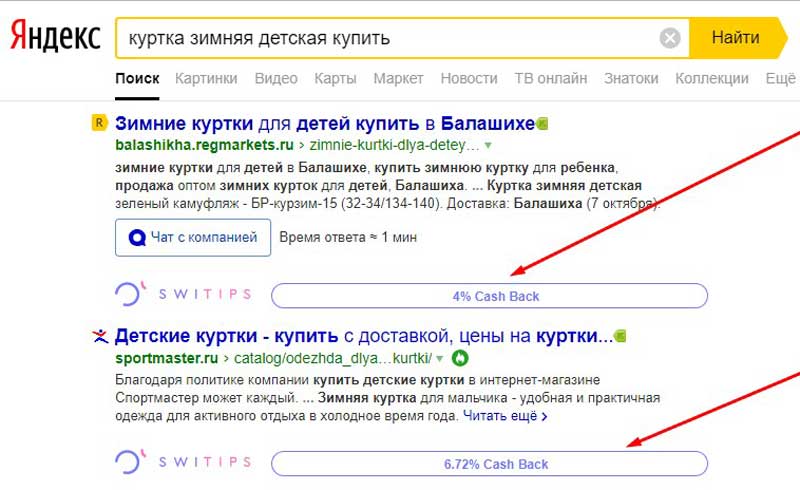This screenshot has width=800, height=490.
Task: Open balashikha.regmarkets.ru domain link
Action: point(205,145)
